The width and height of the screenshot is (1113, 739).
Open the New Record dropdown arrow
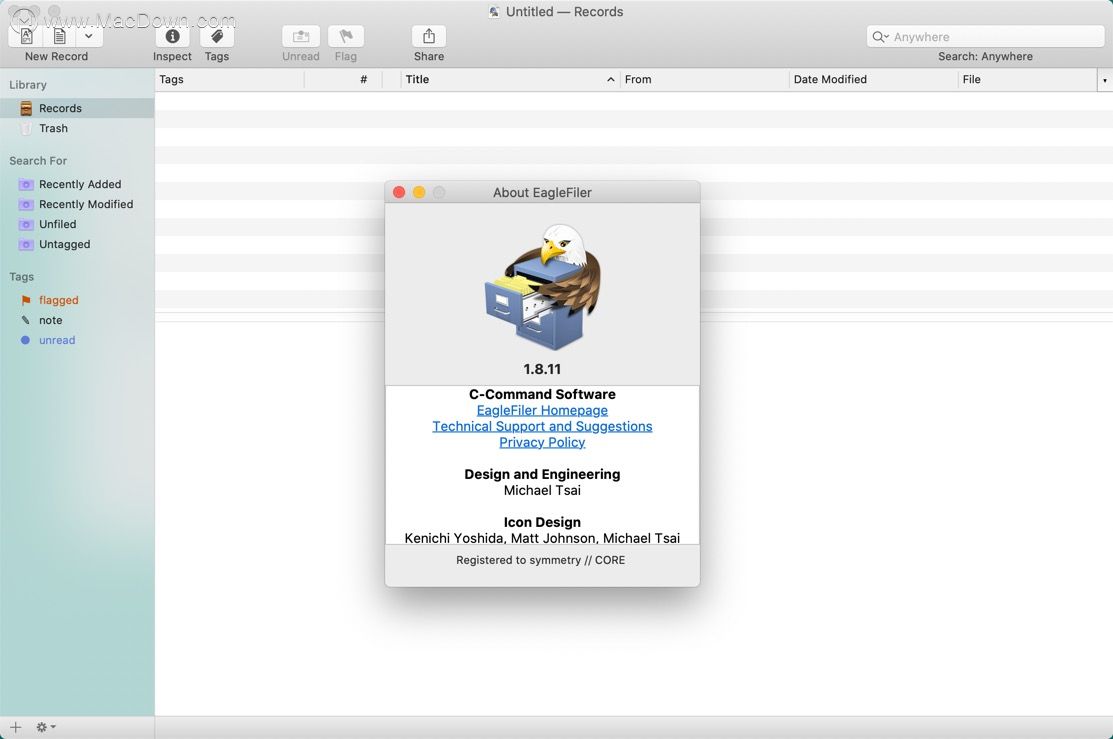pyautogui.click(x=89, y=35)
